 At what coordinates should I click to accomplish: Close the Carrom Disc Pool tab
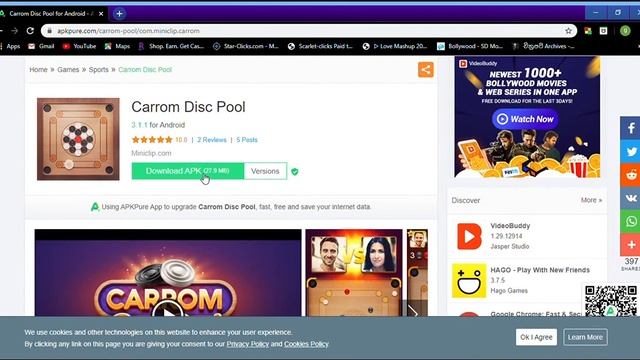click(x=101, y=13)
